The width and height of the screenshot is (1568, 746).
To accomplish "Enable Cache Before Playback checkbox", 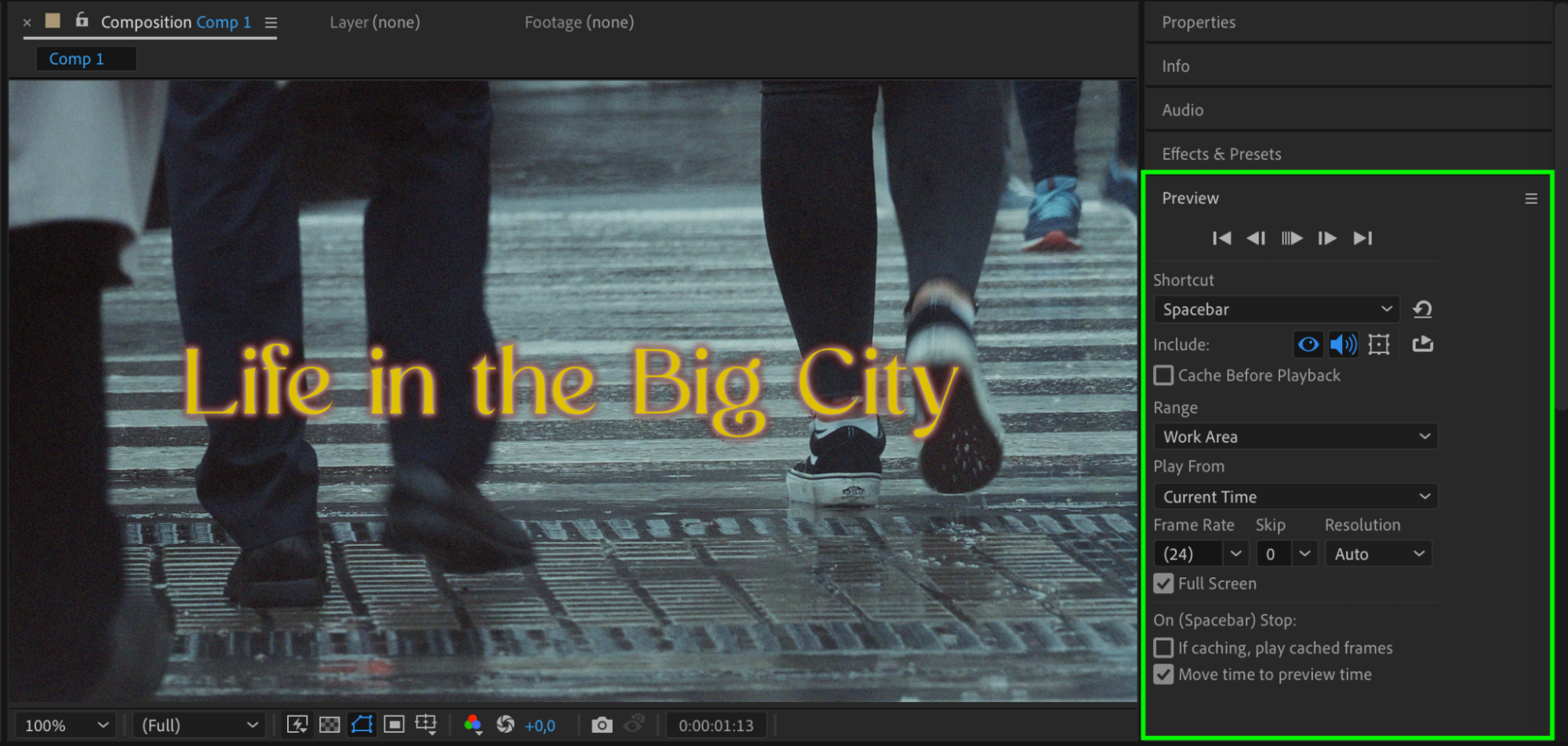I will tap(1164, 376).
